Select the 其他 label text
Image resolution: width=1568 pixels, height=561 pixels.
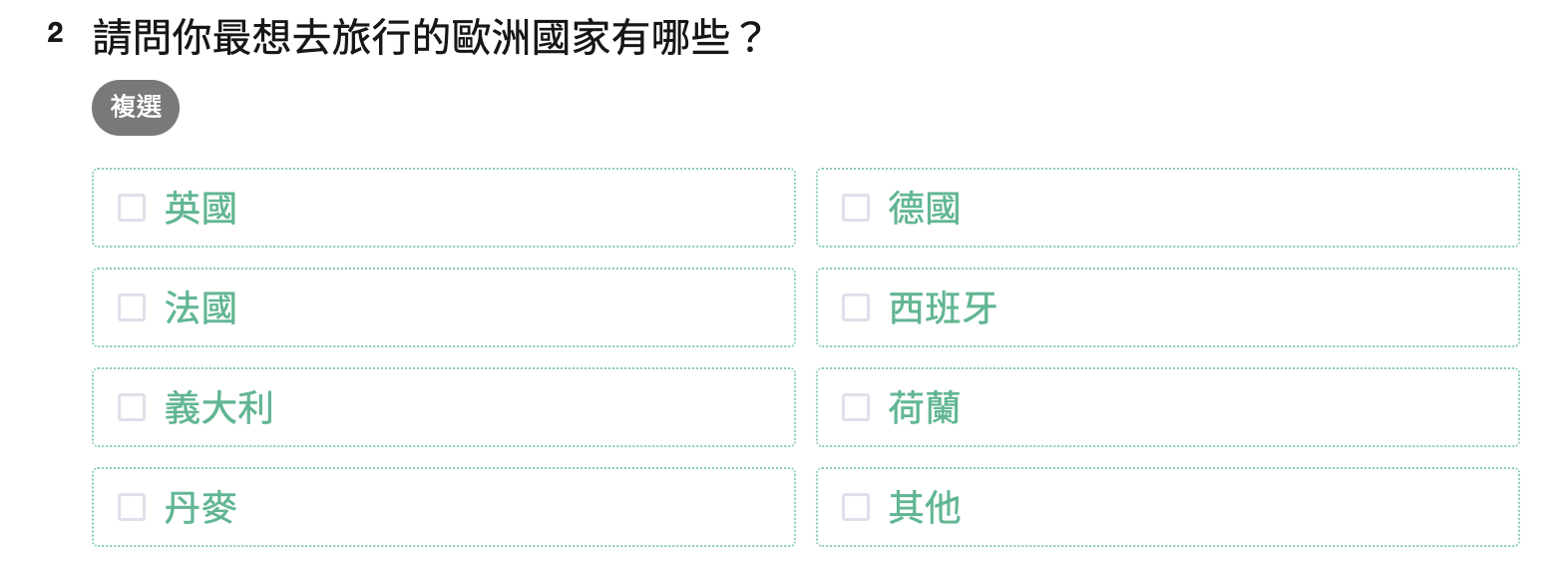pyautogui.click(x=925, y=508)
